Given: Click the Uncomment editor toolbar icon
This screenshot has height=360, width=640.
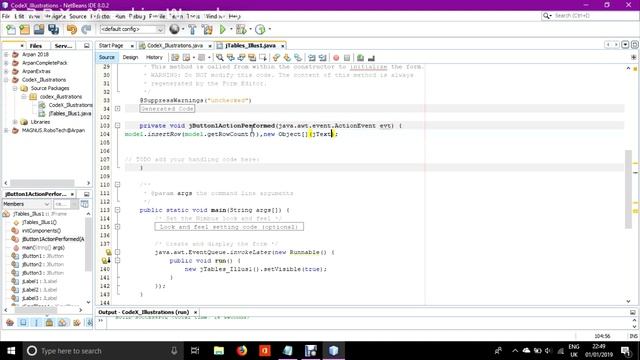Looking at the screenshot, I should pos(371,58).
